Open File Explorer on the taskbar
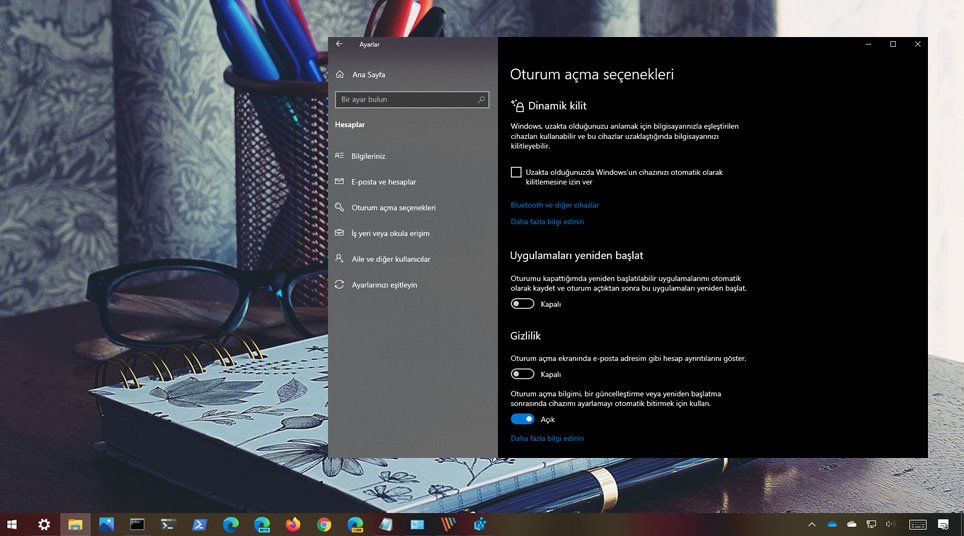The image size is (964, 536). click(x=75, y=524)
